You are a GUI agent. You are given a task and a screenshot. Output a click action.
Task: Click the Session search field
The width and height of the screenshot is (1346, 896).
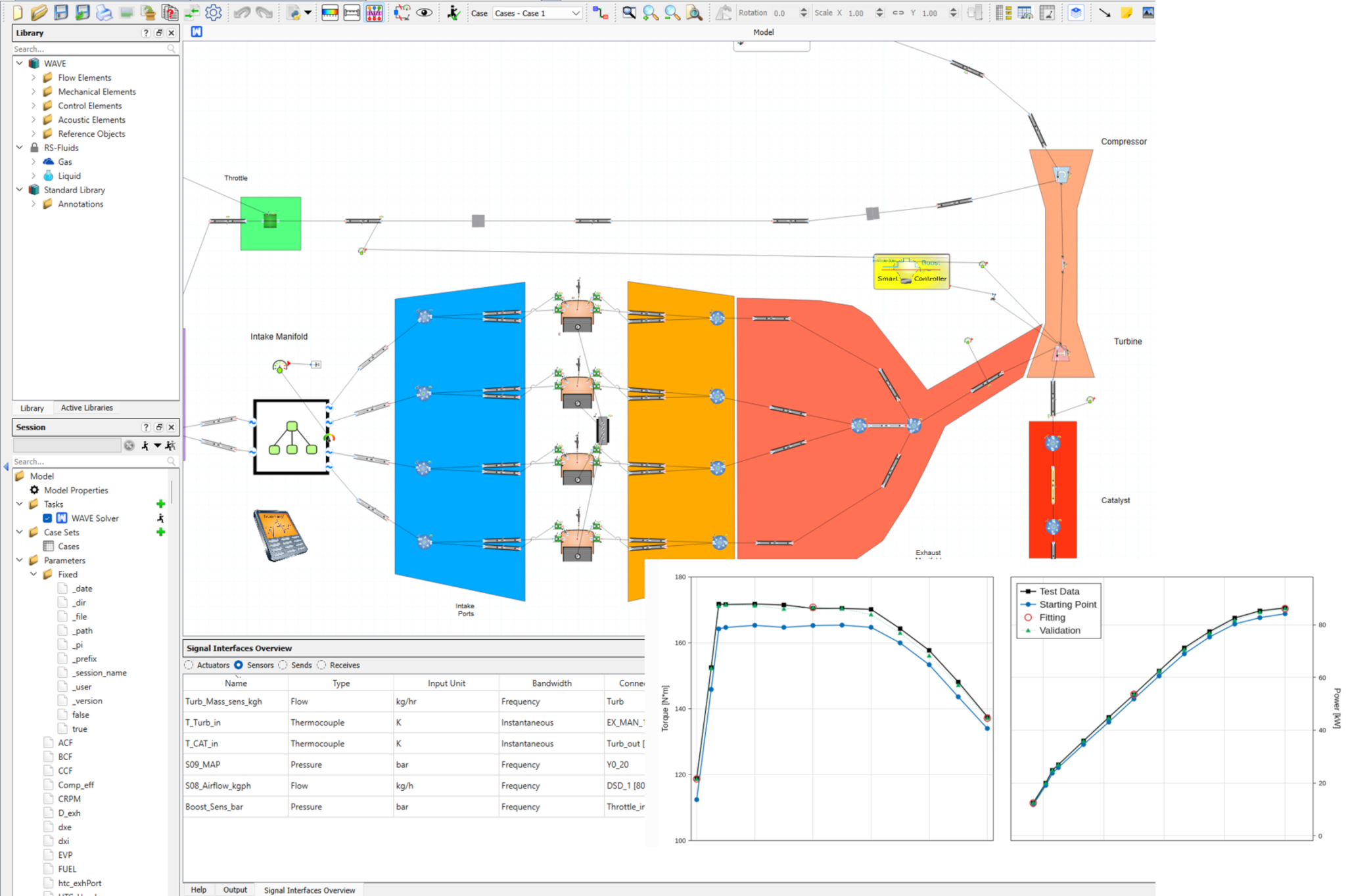pos(66,461)
